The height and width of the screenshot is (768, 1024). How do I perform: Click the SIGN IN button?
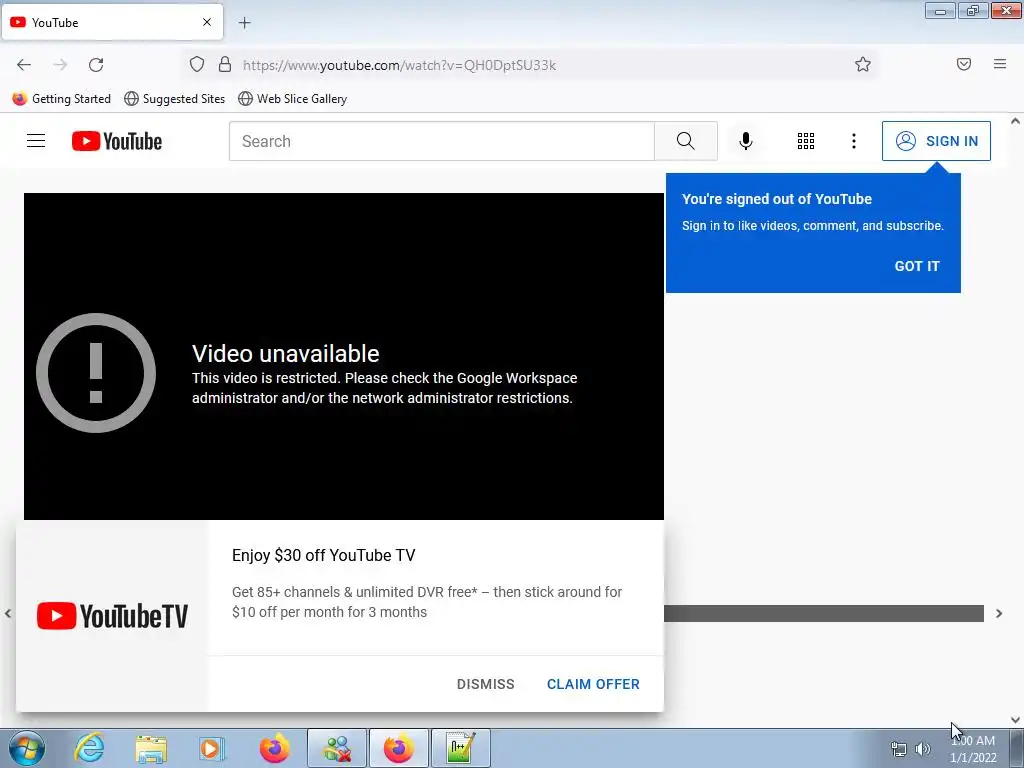tap(936, 141)
